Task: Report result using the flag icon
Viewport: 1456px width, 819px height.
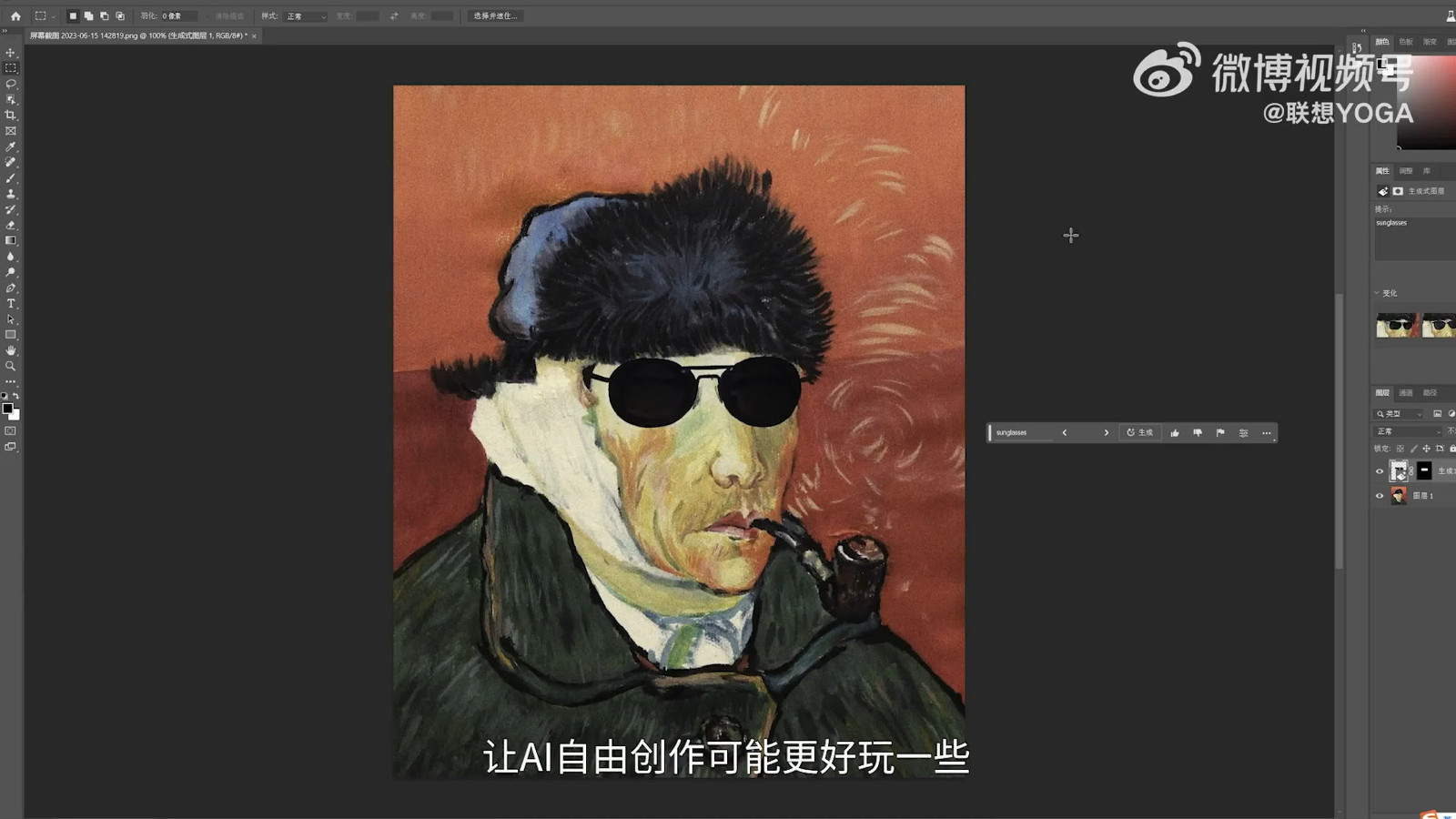Action: 1220,432
